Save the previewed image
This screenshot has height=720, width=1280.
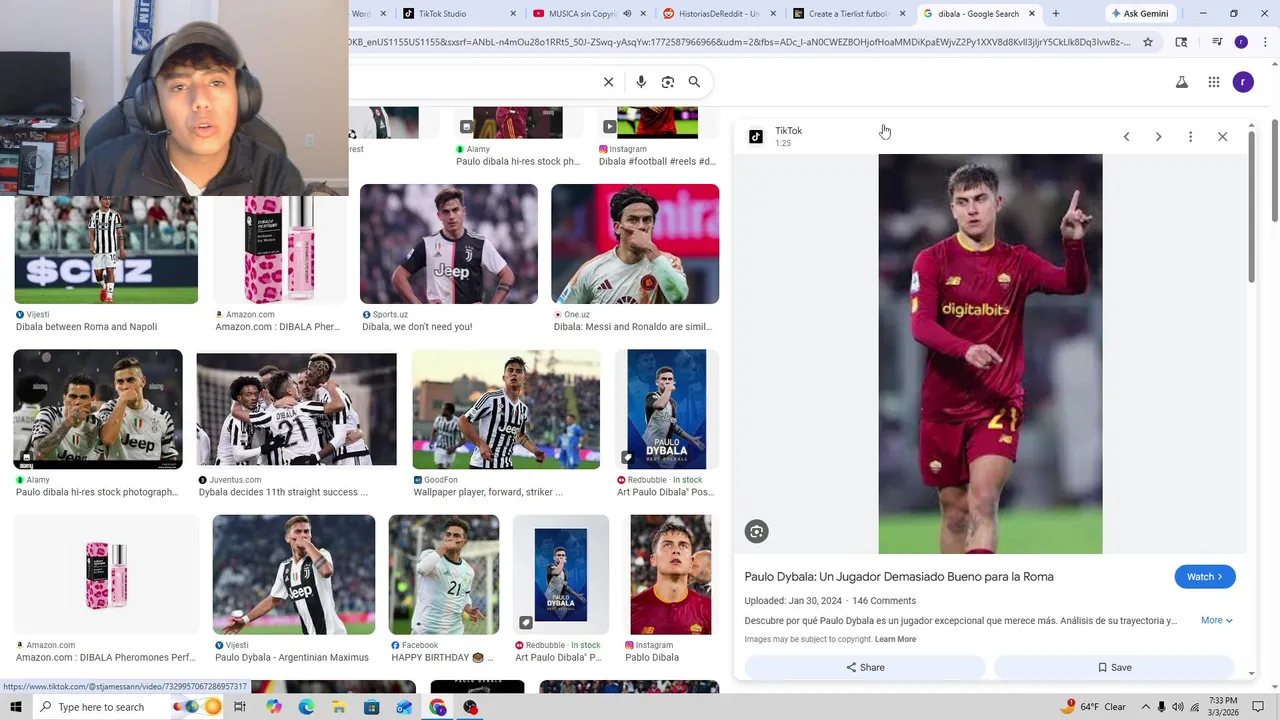pyautogui.click(x=1115, y=667)
